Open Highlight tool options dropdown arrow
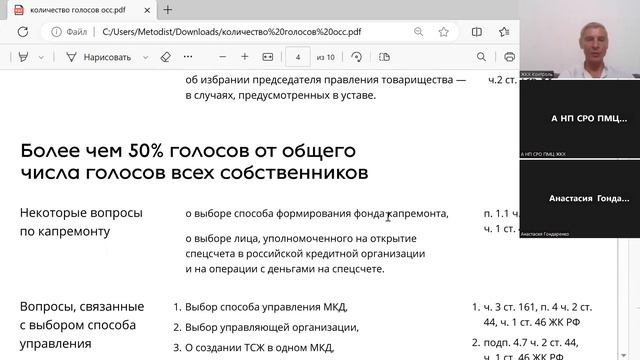 point(41,58)
